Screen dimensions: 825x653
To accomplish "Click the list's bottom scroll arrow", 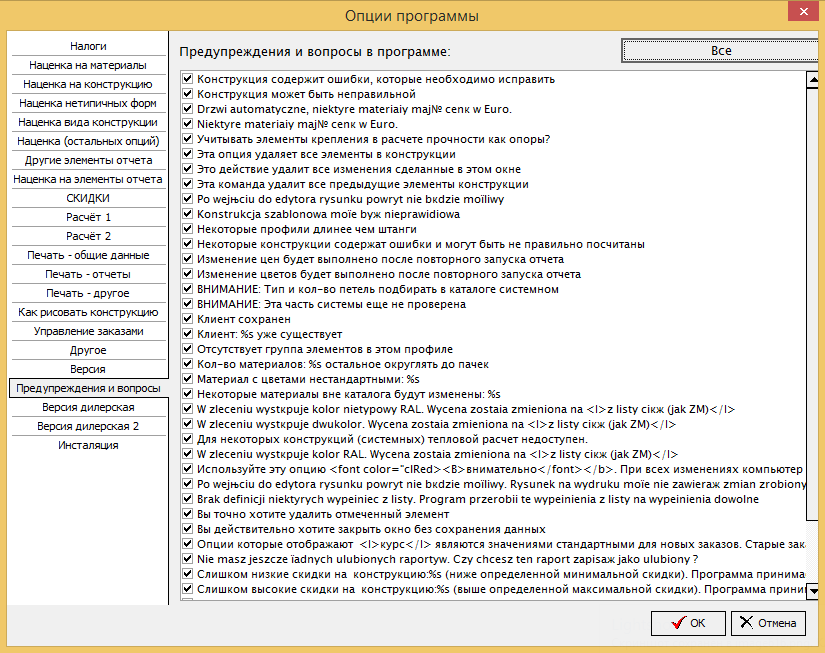I will click(x=813, y=590).
